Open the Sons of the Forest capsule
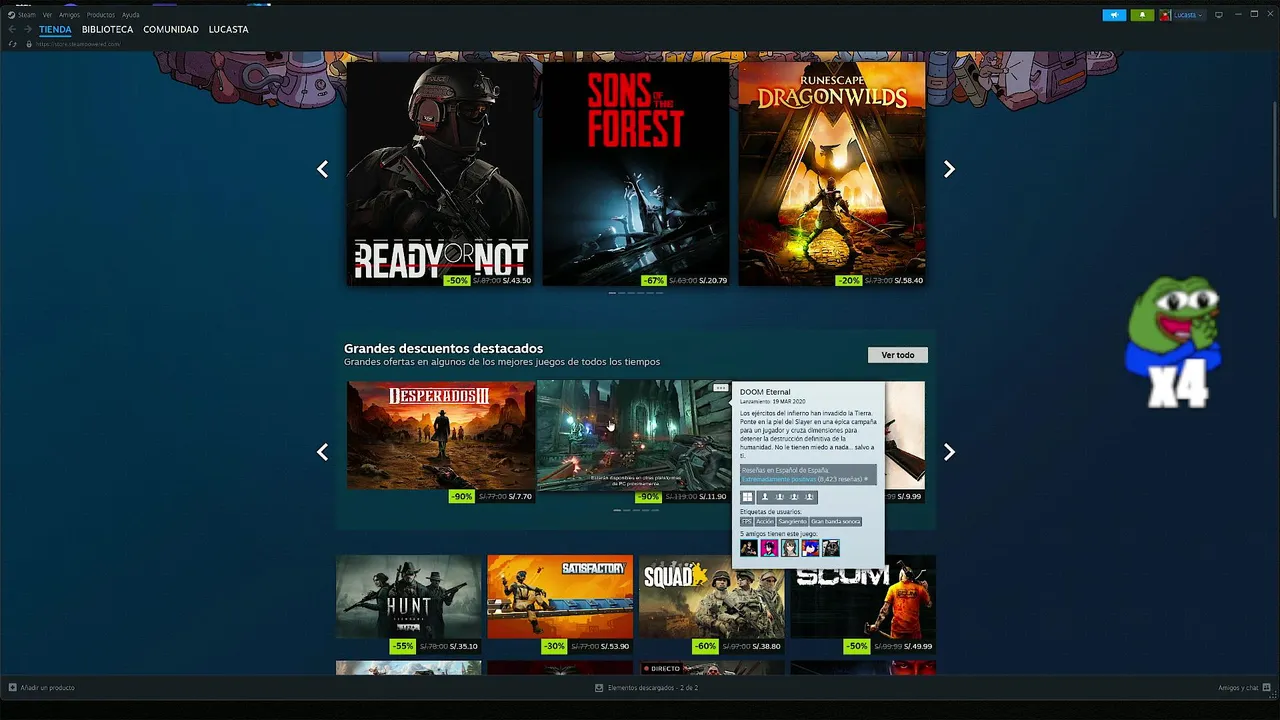The image size is (1280, 720). (635, 173)
